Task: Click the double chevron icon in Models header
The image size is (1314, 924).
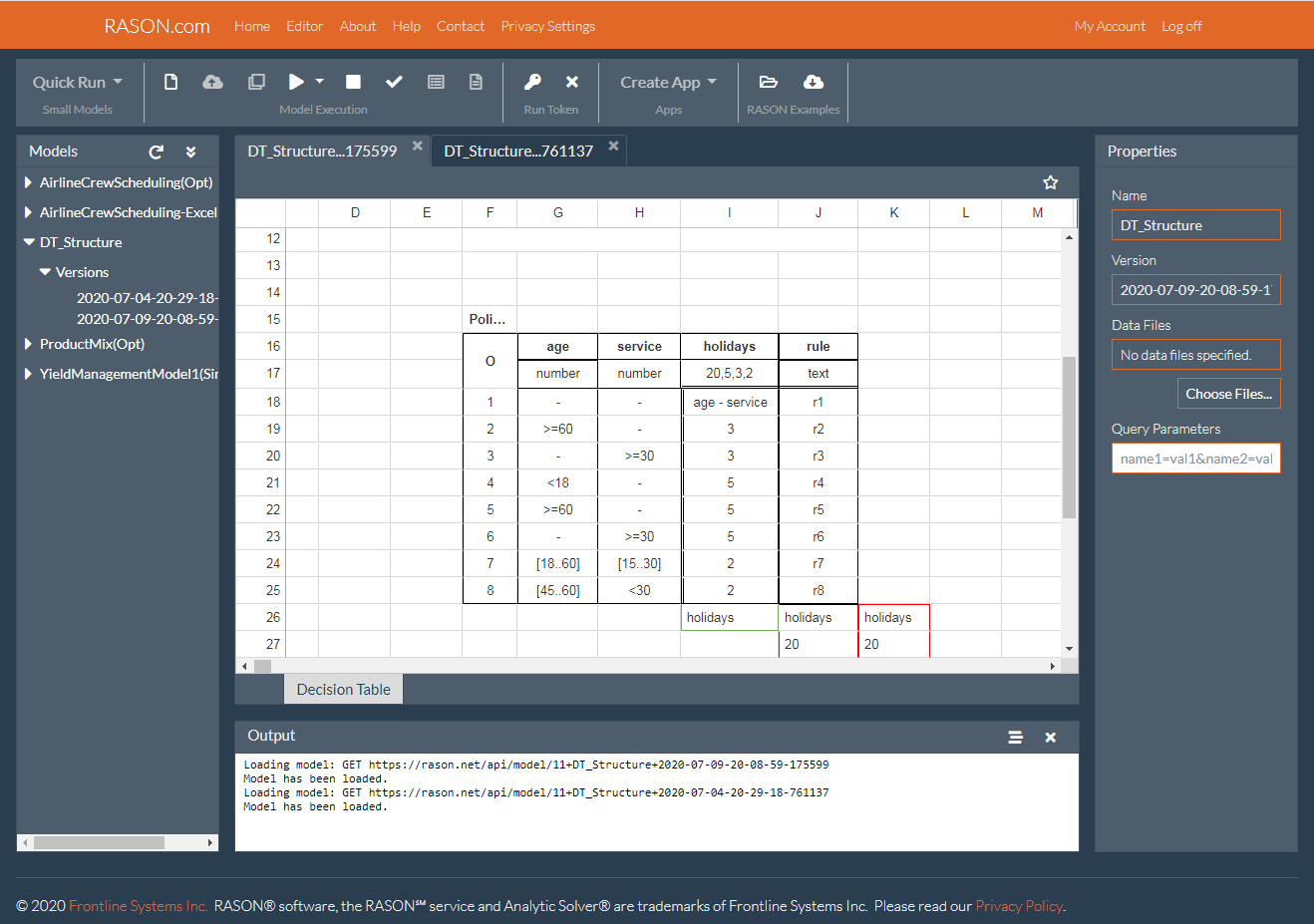Action: click(x=190, y=152)
